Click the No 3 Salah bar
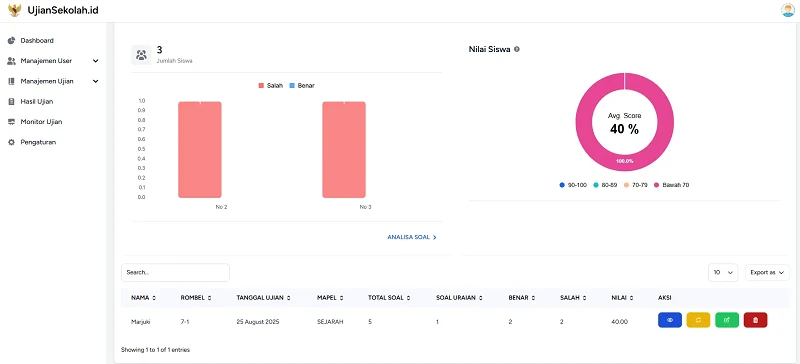 (344, 150)
